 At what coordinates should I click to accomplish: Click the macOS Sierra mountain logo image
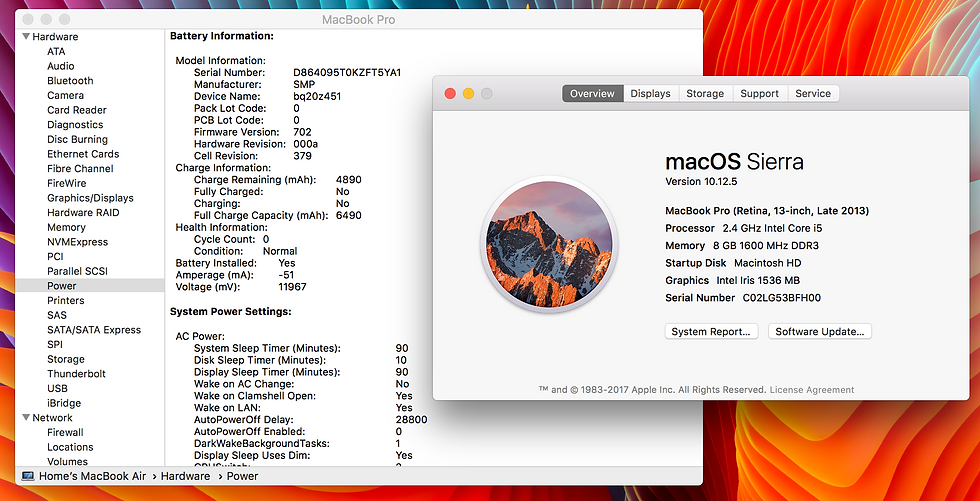click(x=549, y=243)
